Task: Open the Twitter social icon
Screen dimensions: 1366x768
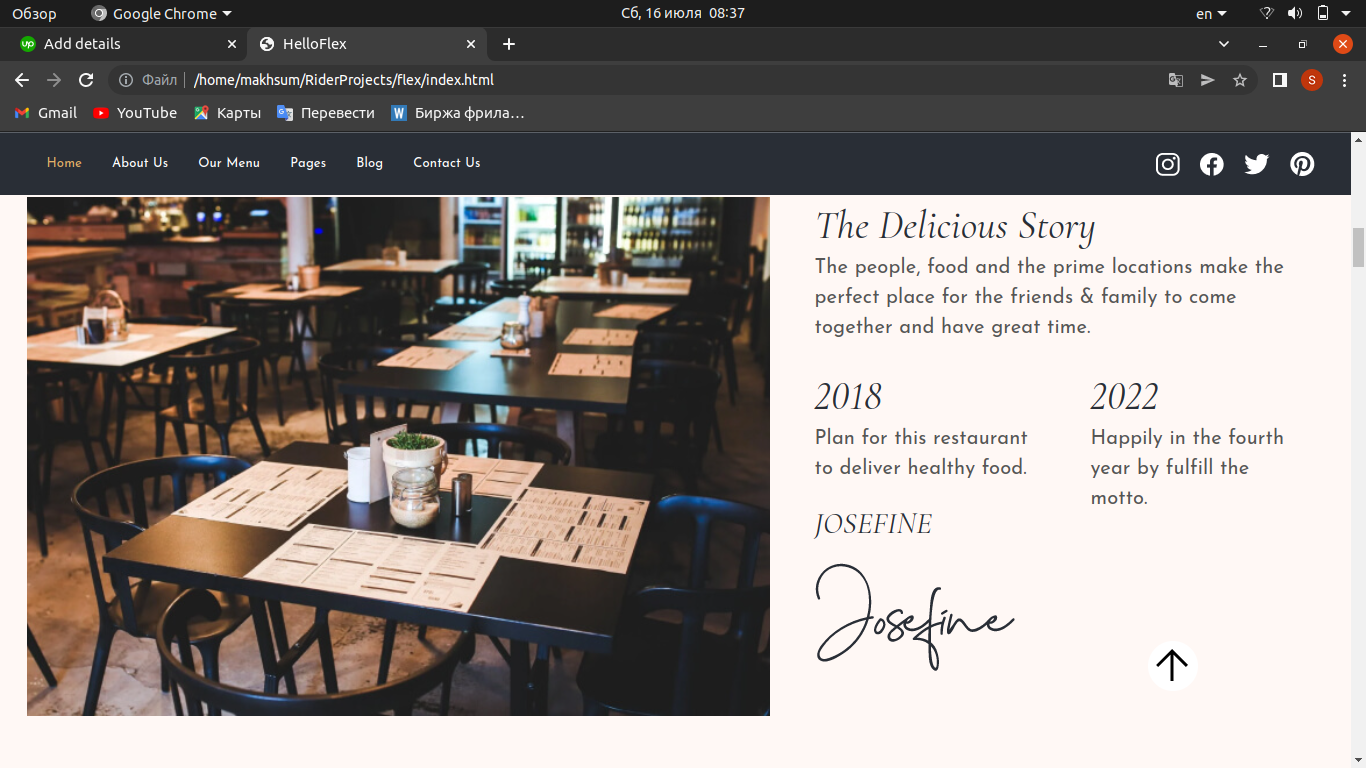Action: [x=1257, y=164]
